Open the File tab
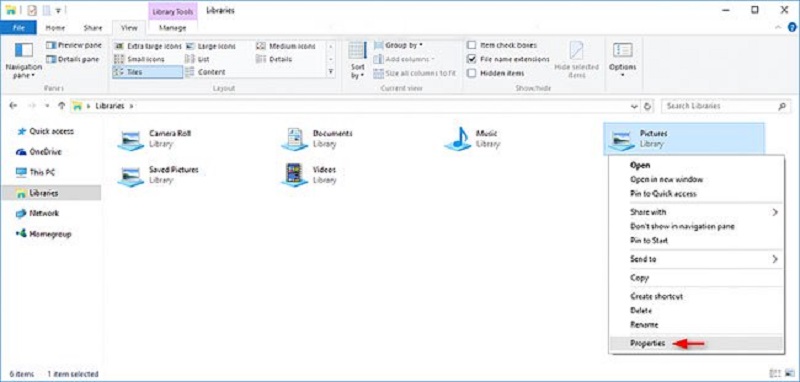This screenshot has height=382, width=800. coord(18,28)
